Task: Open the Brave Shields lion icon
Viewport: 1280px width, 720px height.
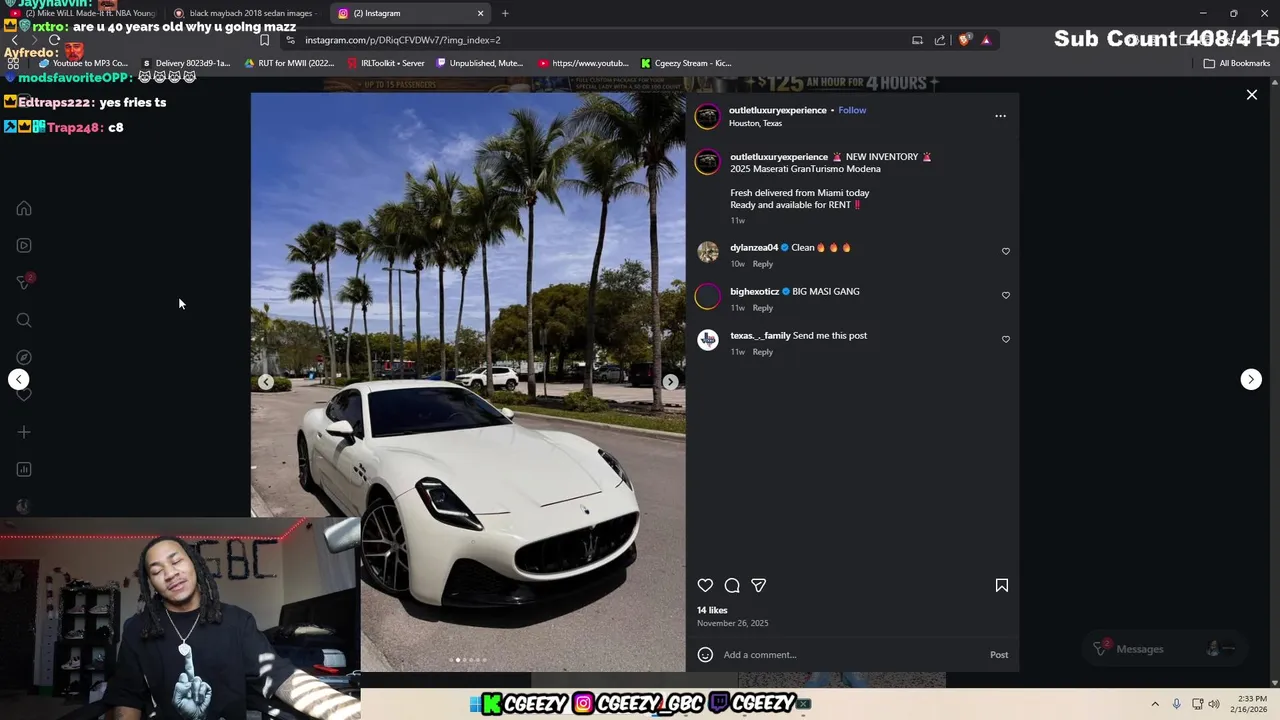Action: (964, 40)
